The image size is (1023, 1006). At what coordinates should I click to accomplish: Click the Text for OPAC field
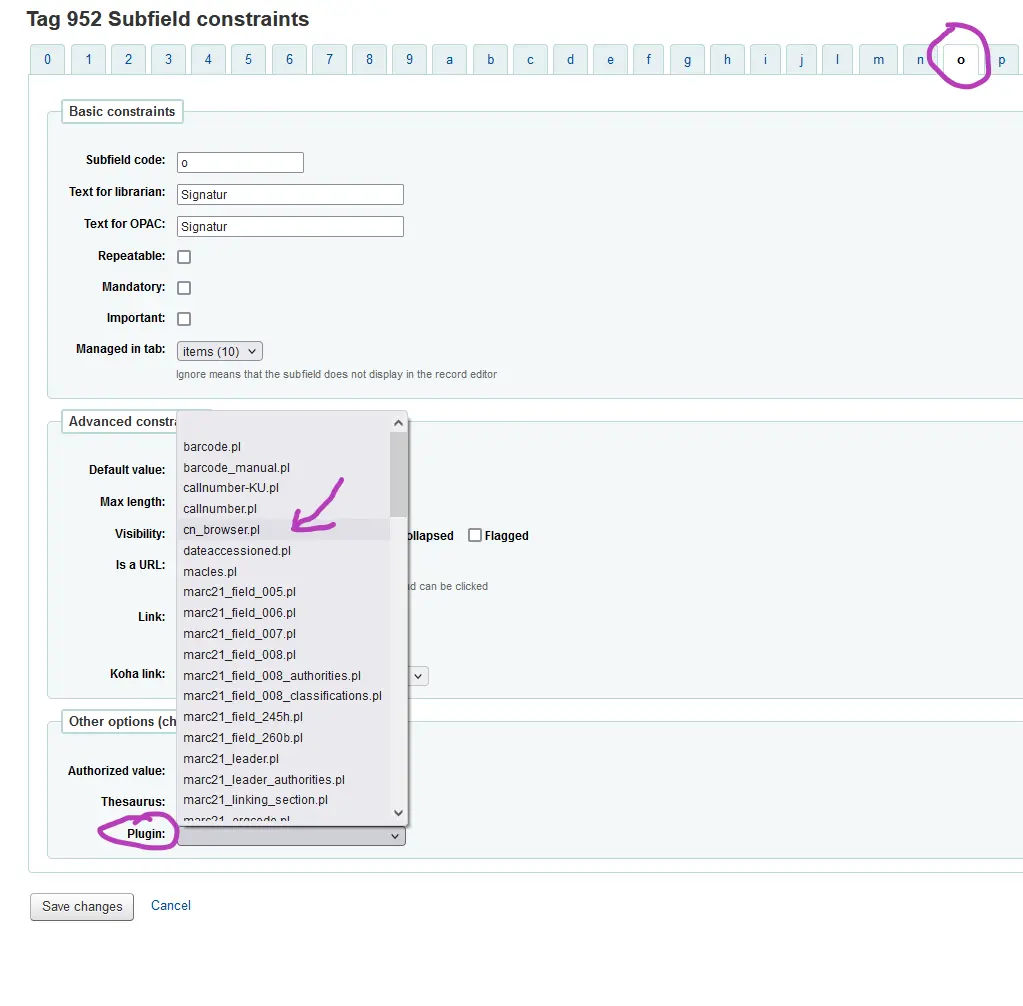coord(290,226)
